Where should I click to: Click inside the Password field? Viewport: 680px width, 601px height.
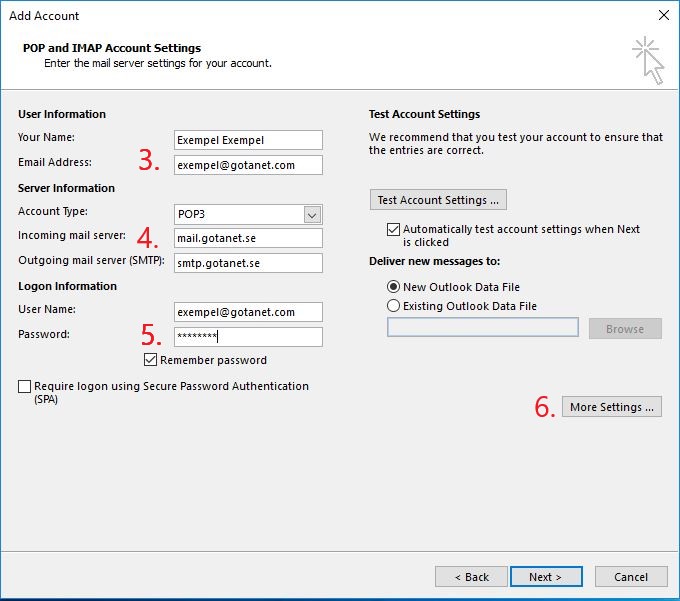pos(248,337)
